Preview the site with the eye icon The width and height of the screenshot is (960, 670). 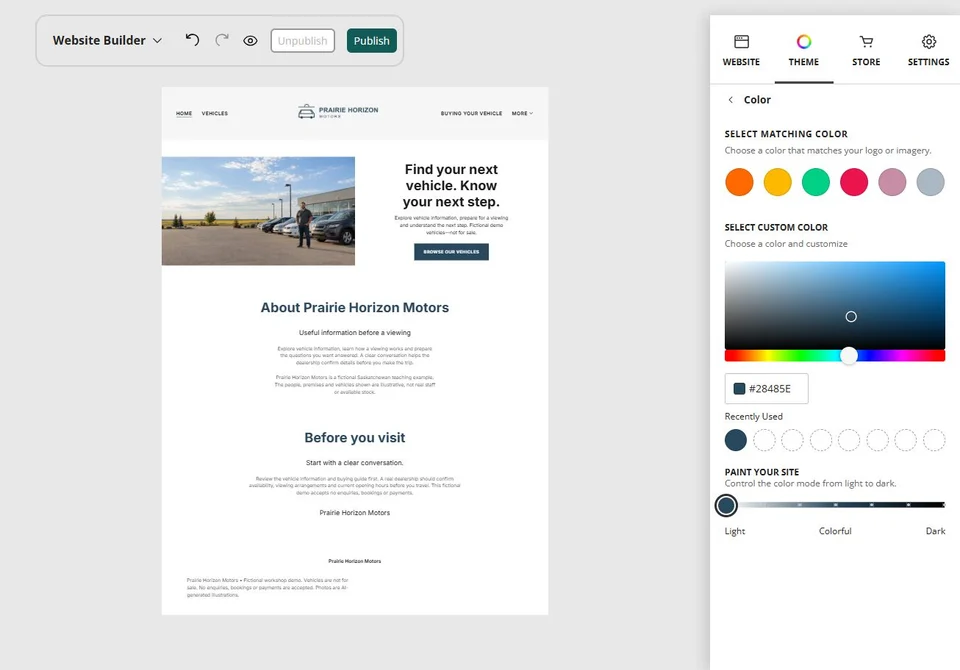[250, 41]
